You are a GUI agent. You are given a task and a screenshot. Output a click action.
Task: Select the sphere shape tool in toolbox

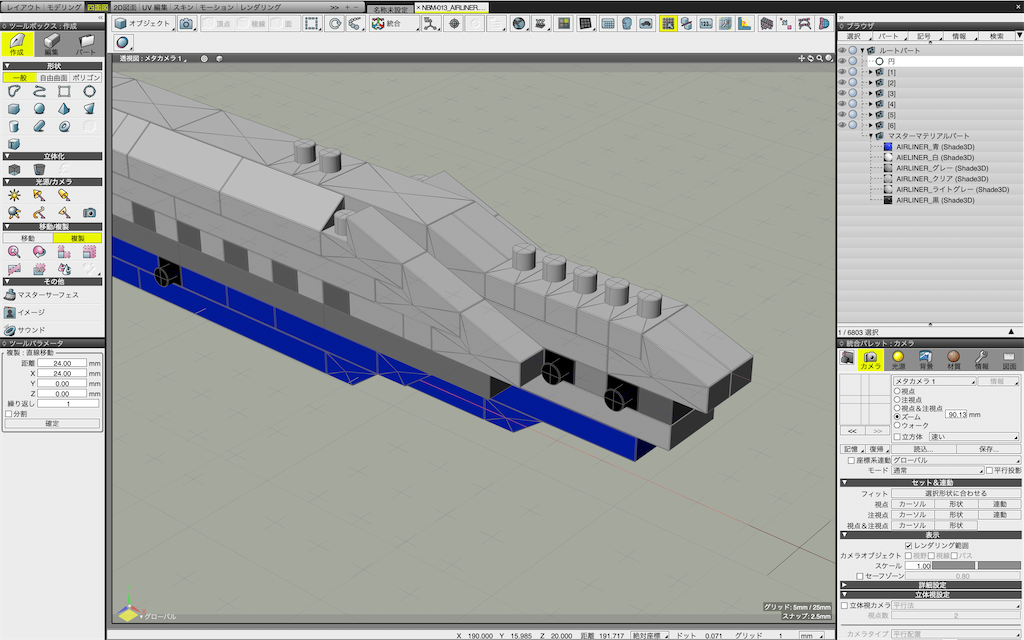tap(39, 108)
